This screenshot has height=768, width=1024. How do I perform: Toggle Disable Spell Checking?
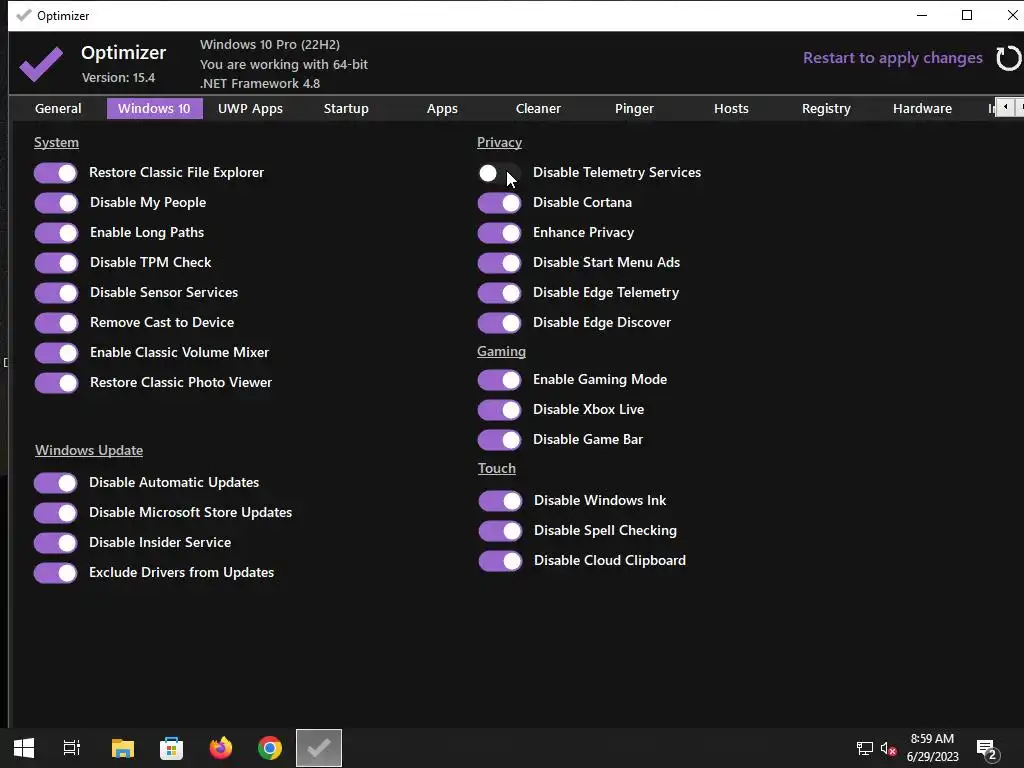click(x=500, y=531)
